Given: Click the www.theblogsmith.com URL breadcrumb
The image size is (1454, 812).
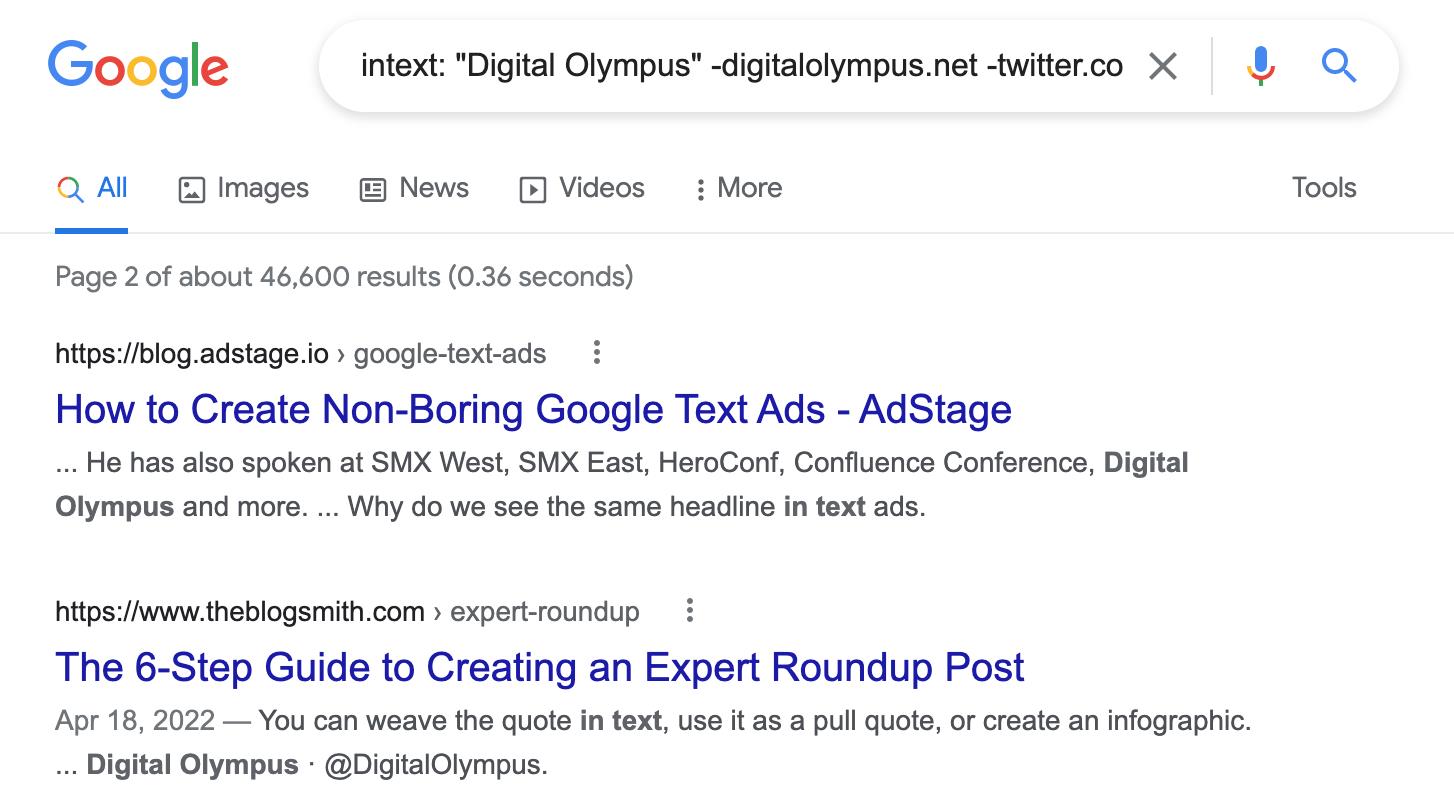Looking at the screenshot, I should coord(347,612).
